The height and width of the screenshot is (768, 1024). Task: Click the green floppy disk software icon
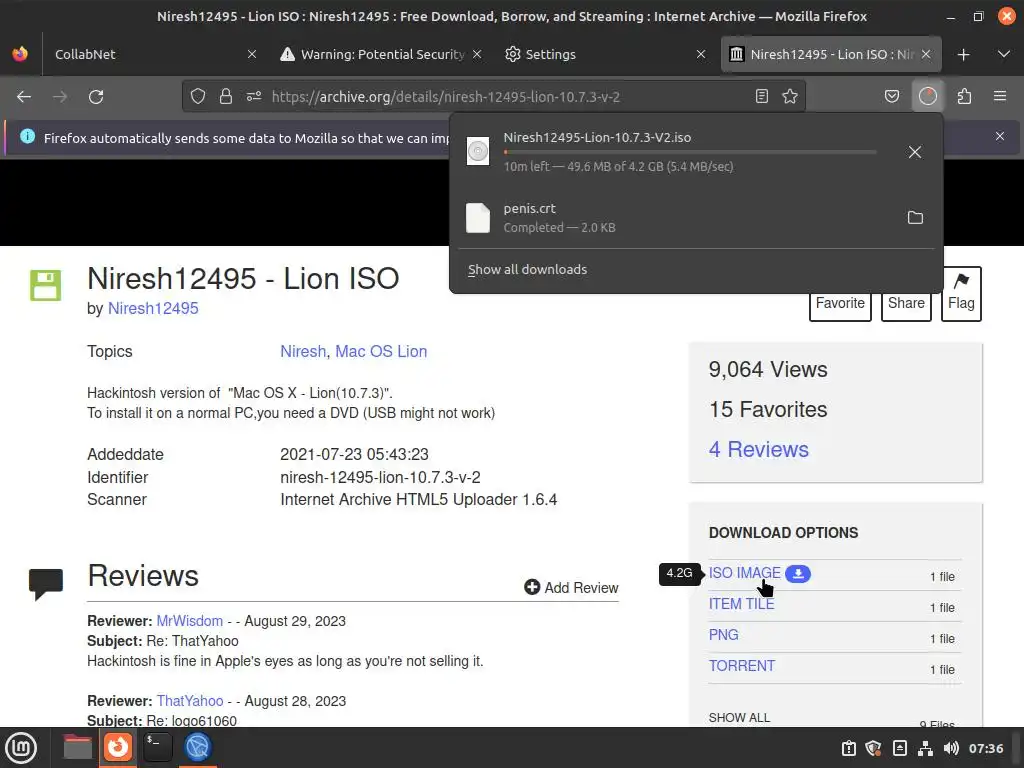pyautogui.click(x=46, y=285)
